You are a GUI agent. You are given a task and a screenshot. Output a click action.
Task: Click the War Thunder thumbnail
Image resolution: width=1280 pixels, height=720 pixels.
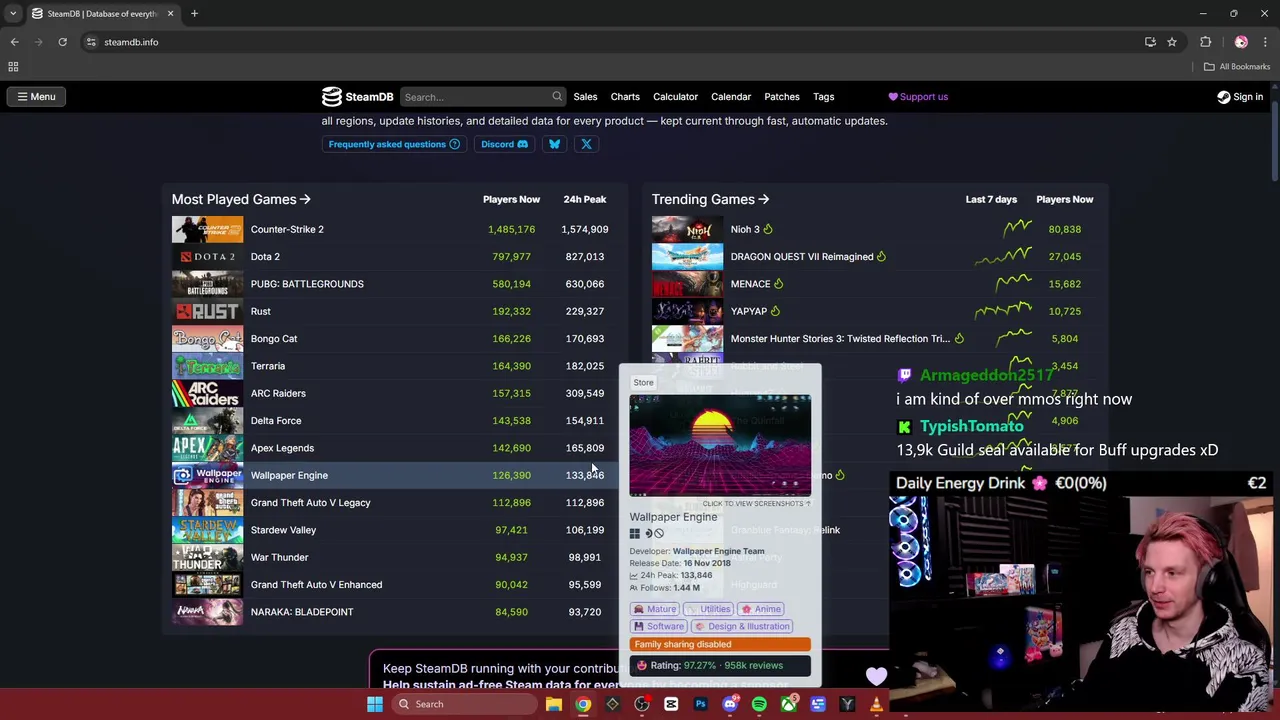(x=207, y=557)
